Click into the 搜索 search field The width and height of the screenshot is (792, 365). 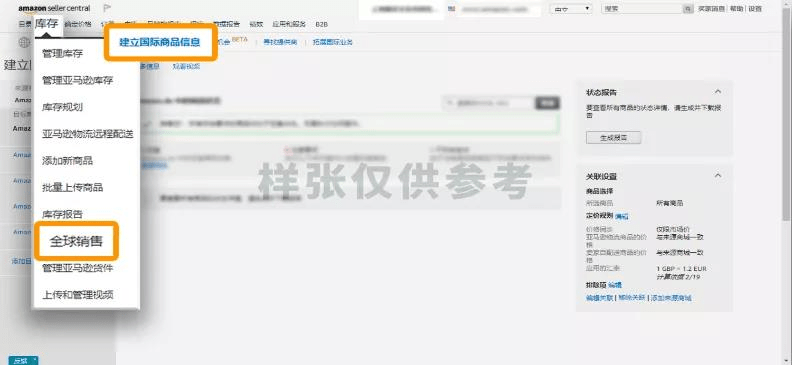coord(642,9)
